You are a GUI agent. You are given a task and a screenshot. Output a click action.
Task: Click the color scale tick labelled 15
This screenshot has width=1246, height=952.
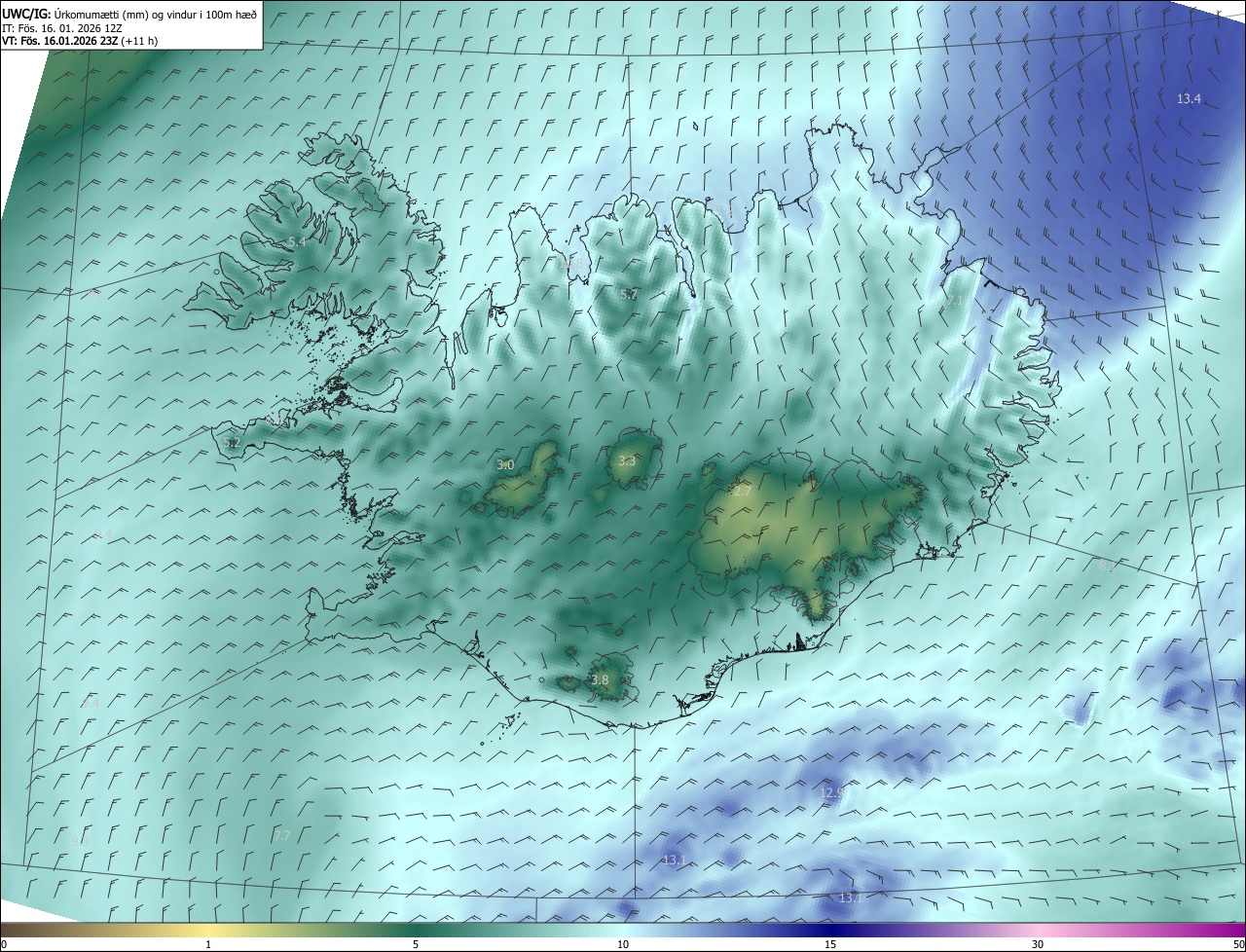point(830,944)
